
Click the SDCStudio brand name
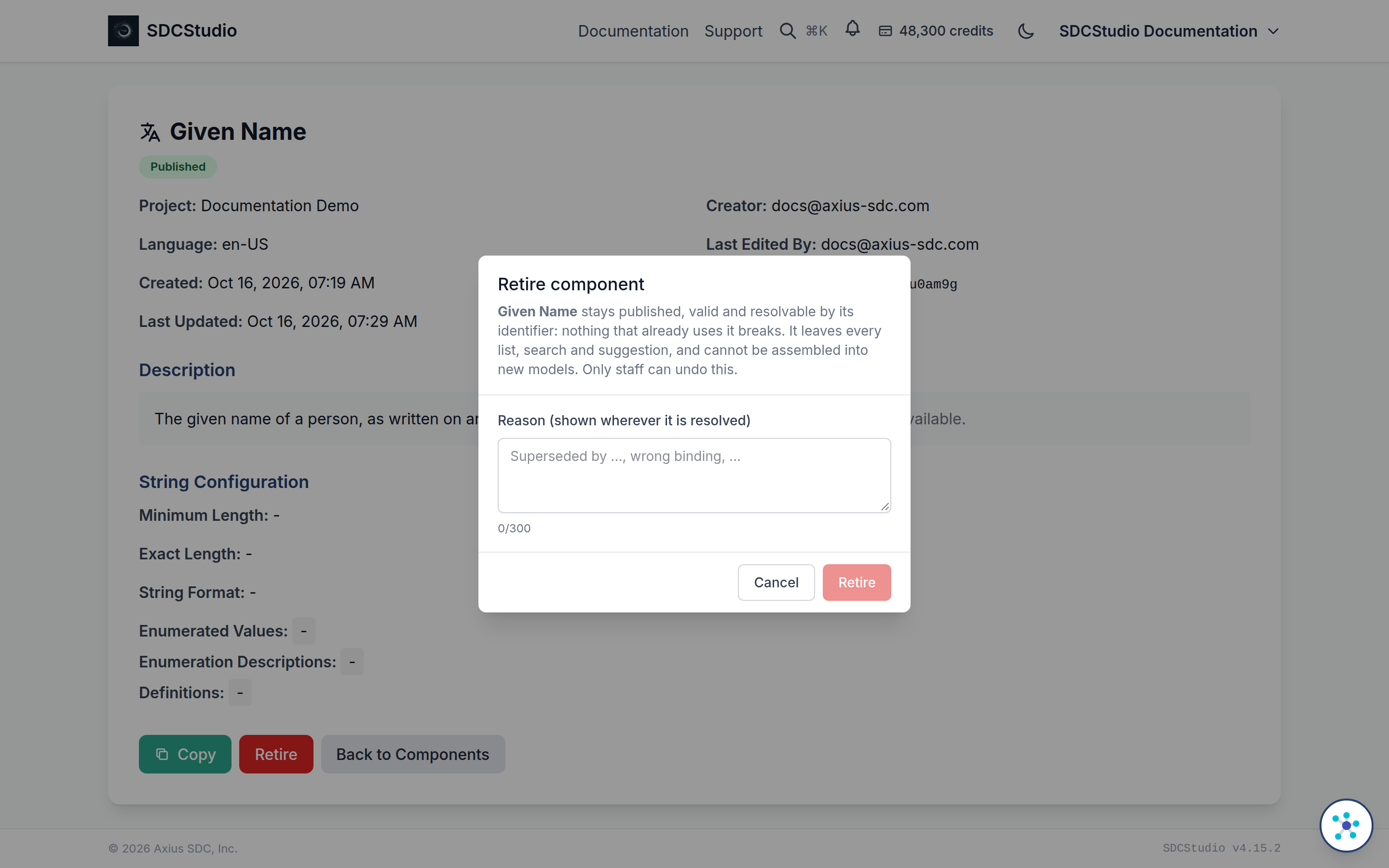click(x=191, y=31)
